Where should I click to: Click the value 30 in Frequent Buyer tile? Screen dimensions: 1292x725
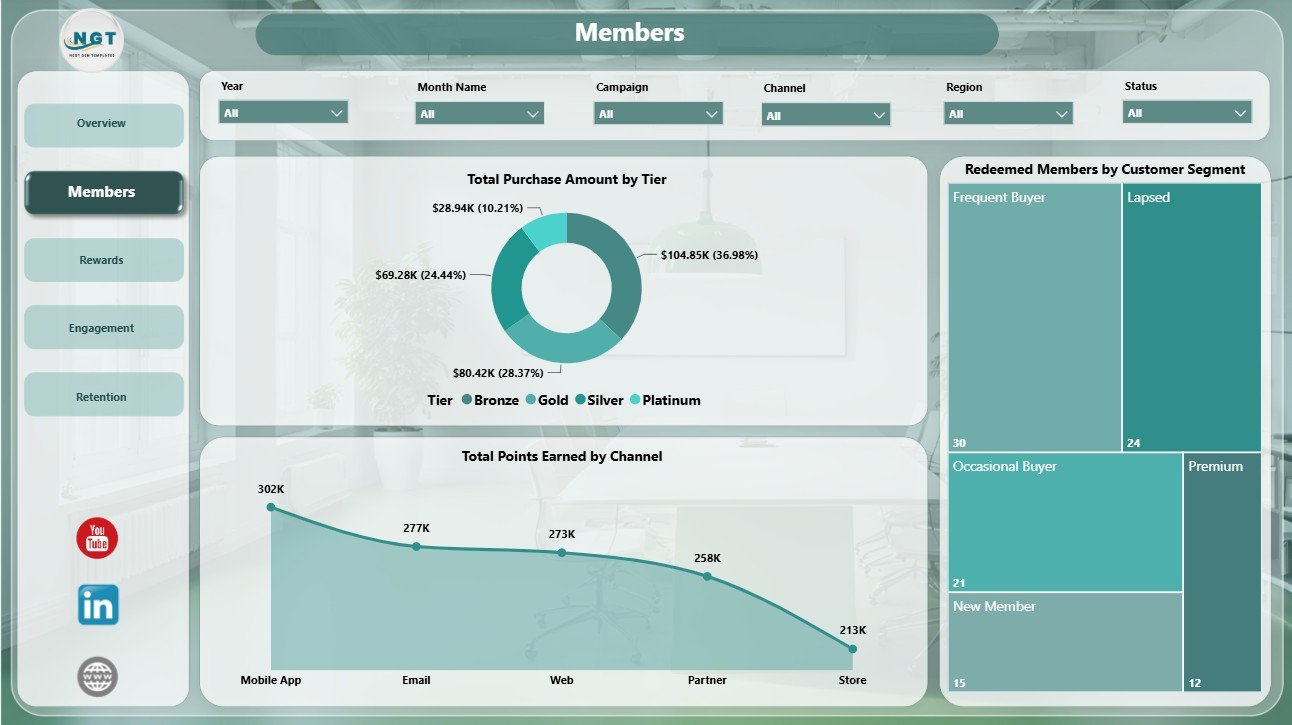(x=959, y=444)
